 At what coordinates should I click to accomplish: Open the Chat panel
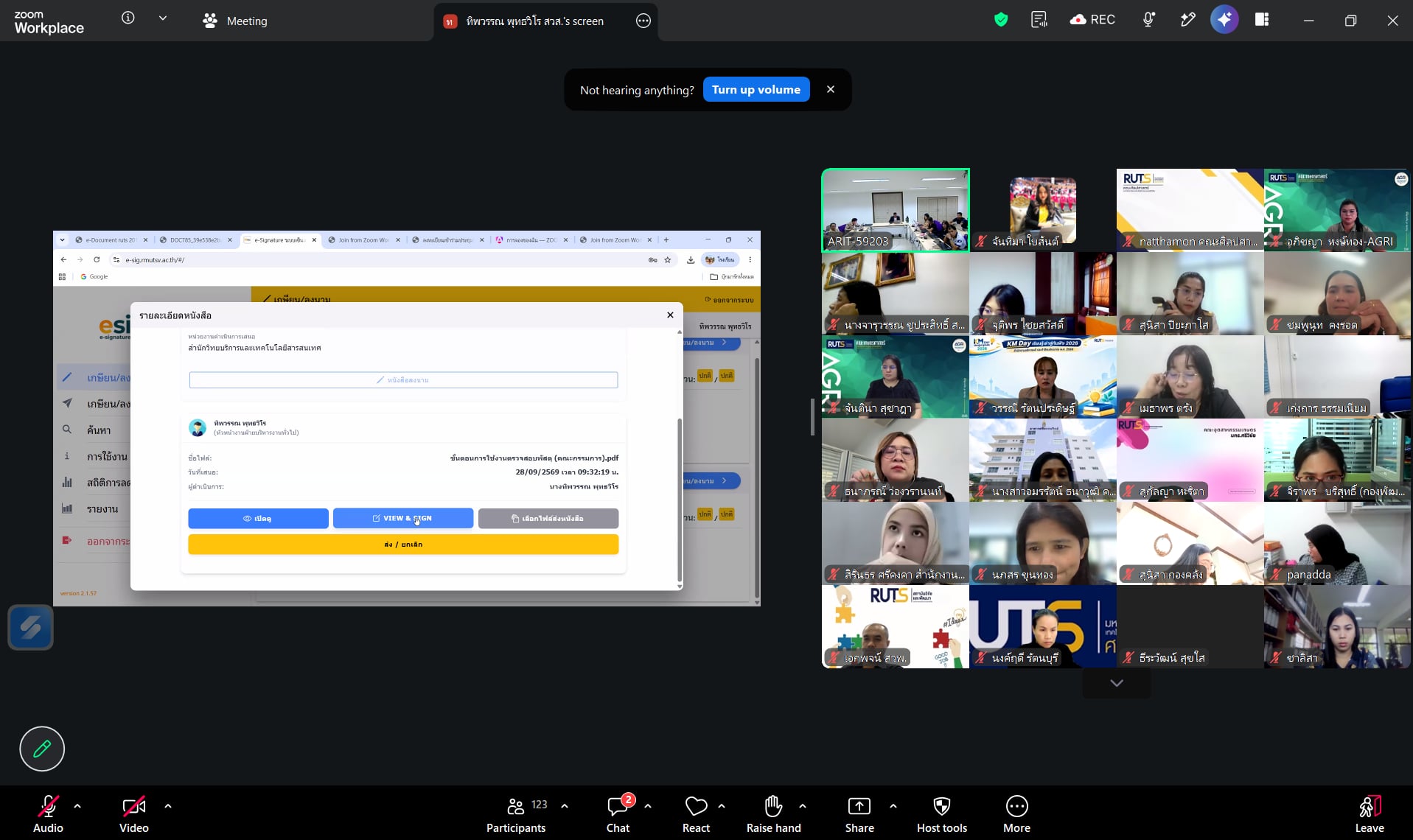pos(618,814)
